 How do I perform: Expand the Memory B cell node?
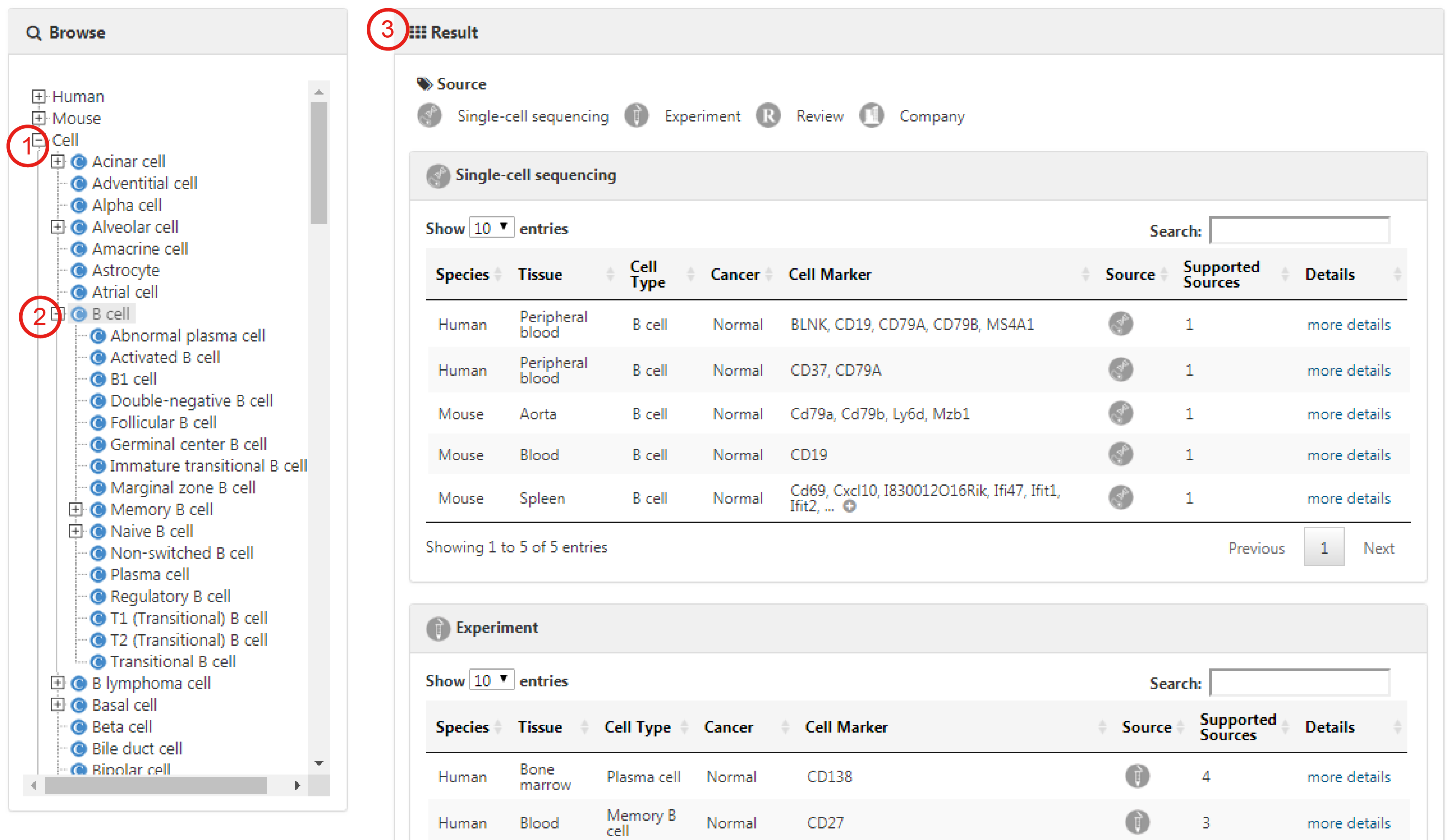pyautogui.click(x=75, y=510)
